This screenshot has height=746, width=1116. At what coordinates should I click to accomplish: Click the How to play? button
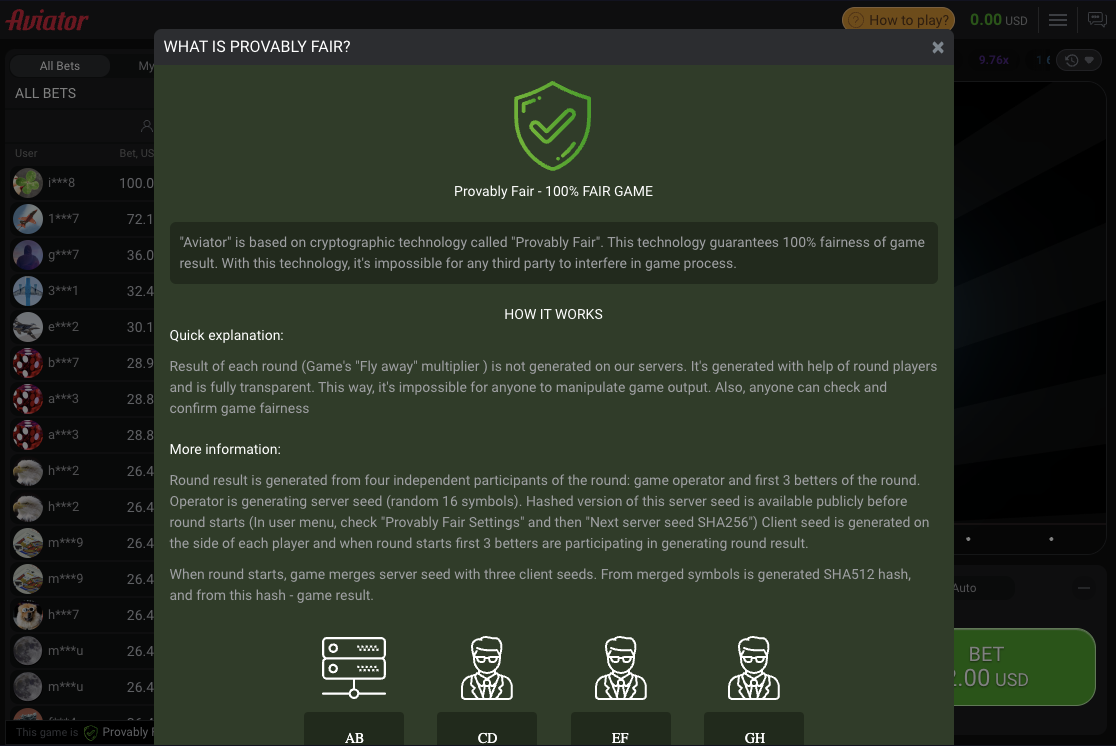[897, 20]
